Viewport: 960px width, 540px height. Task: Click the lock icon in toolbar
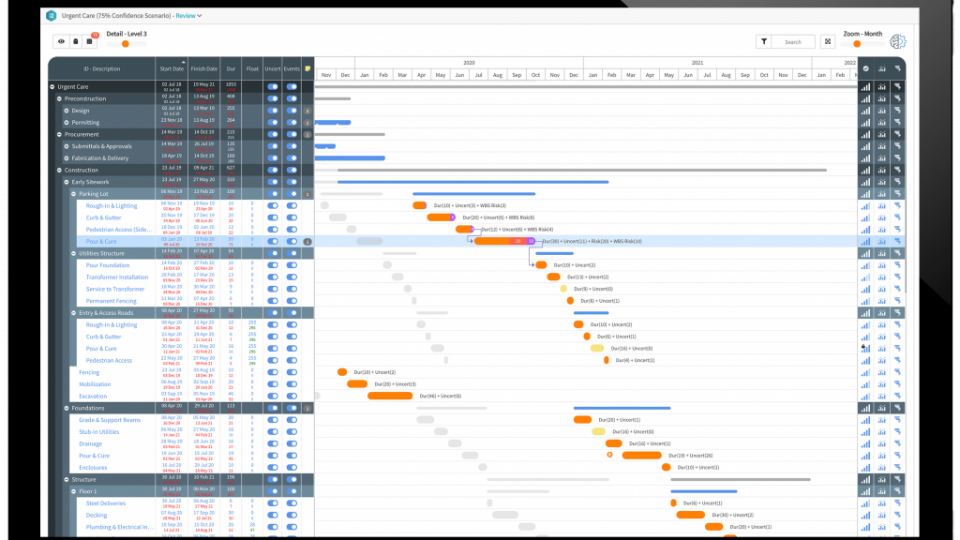(75, 41)
